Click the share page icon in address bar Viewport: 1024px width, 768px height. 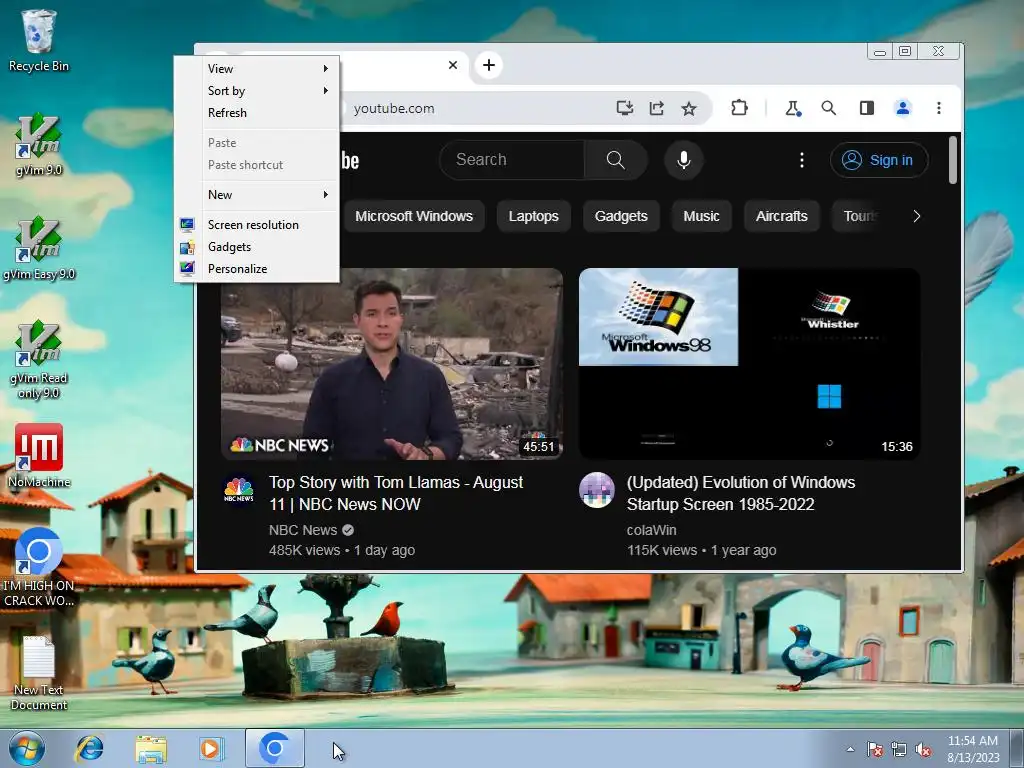(x=656, y=108)
